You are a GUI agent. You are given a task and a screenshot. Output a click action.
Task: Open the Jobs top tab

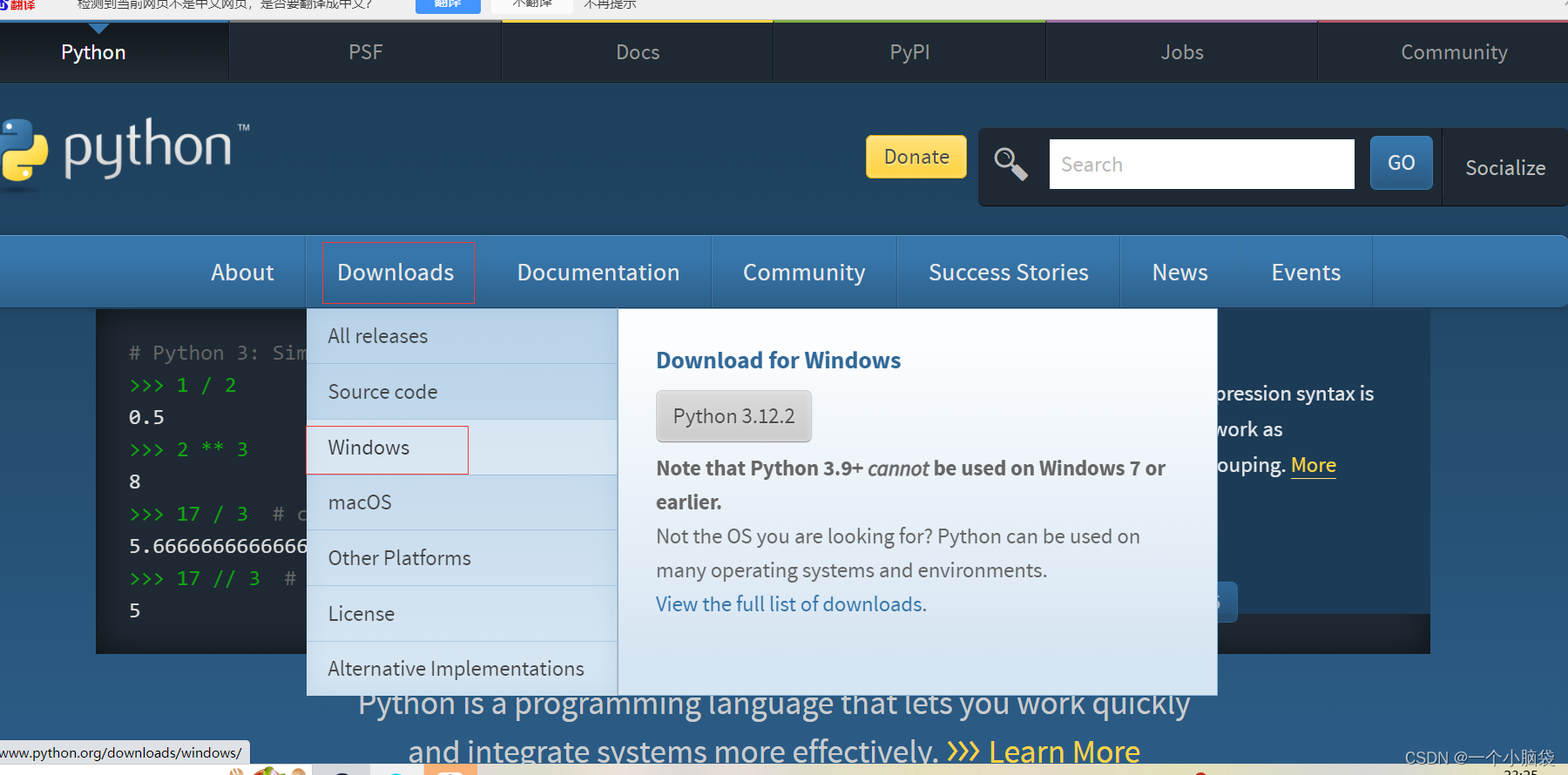1182,52
